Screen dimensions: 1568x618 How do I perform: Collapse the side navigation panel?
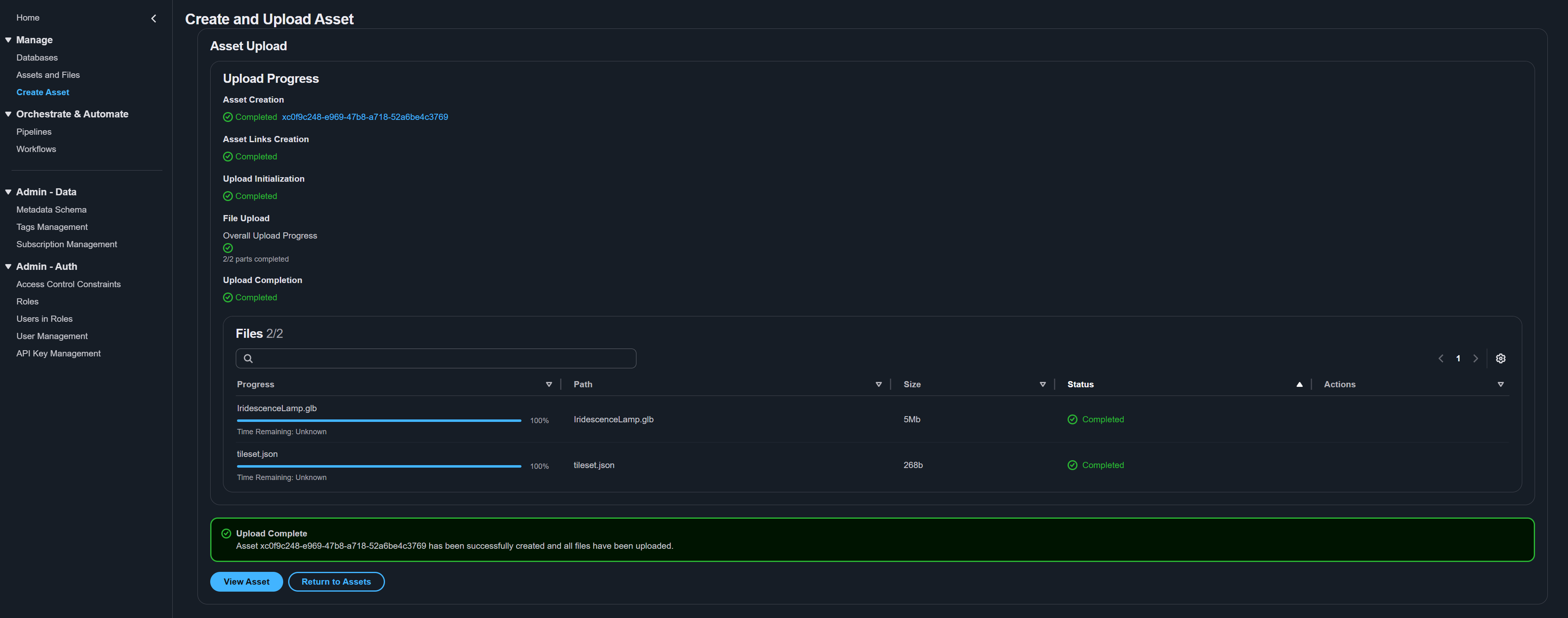tap(153, 18)
